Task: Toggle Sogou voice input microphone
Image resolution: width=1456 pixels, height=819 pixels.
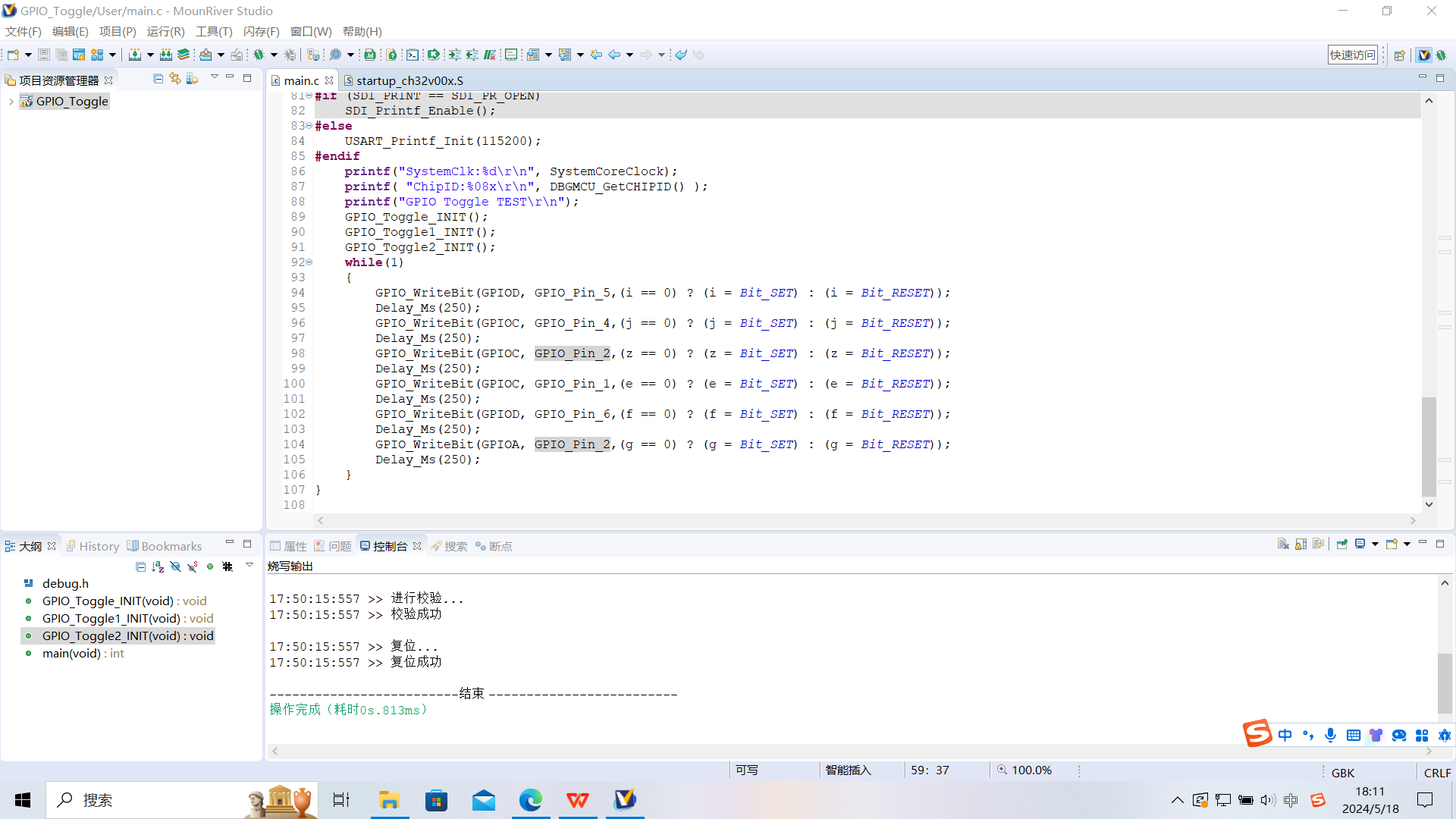Action: click(x=1330, y=735)
